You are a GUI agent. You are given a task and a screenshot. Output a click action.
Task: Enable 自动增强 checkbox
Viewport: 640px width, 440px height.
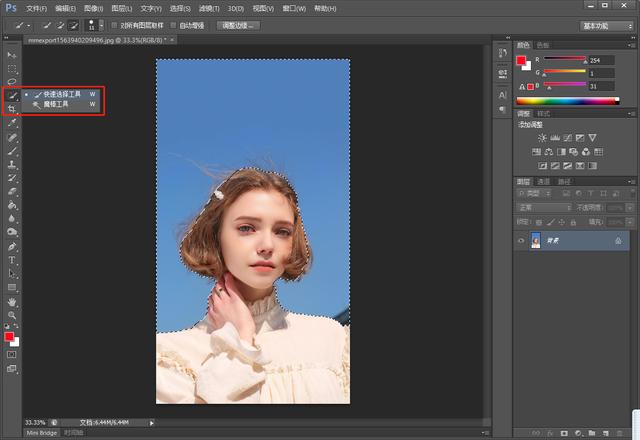coord(173,25)
